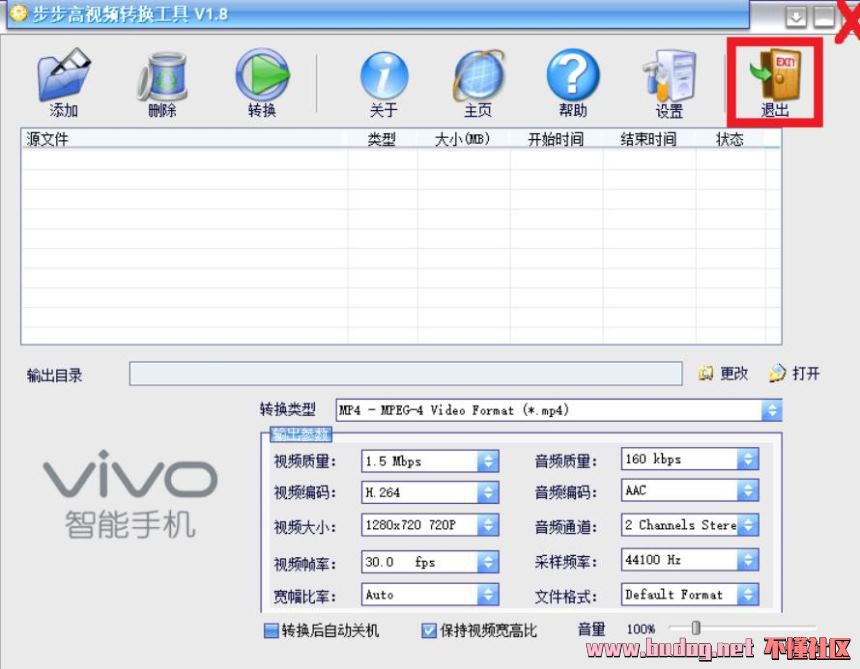Expand the 音频编码 AAC dropdown
860x669 pixels.
coord(748,492)
